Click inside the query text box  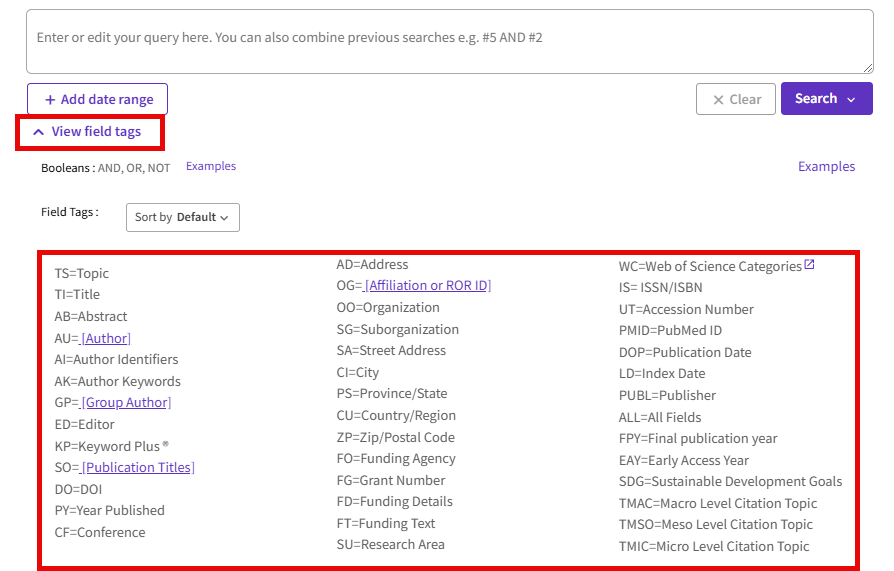(449, 42)
